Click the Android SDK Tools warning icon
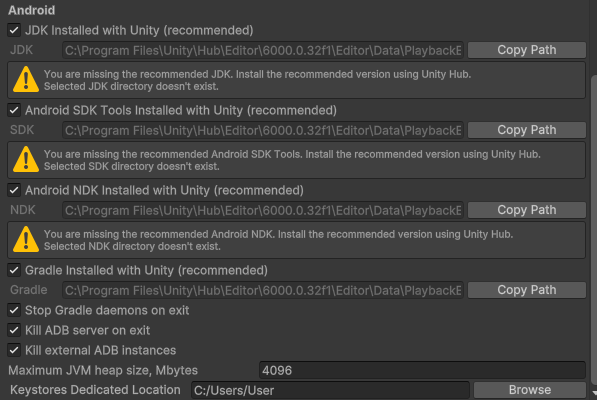The image size is (597, 400). coord(26,159)
